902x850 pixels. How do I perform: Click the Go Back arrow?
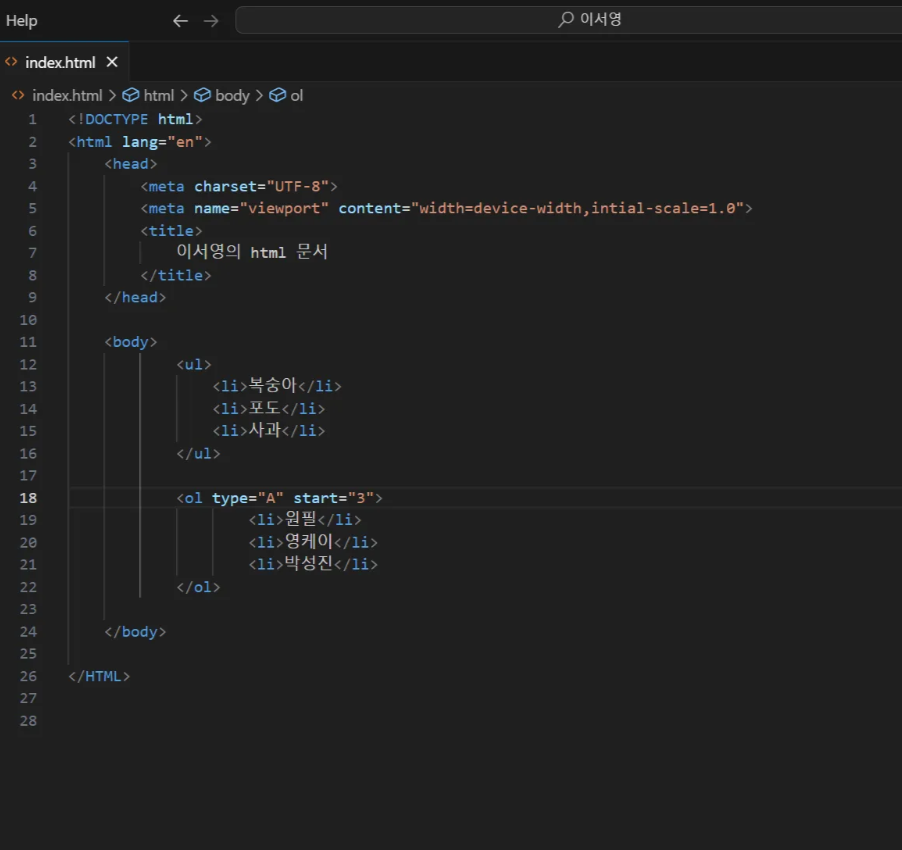tap(180, 20)
